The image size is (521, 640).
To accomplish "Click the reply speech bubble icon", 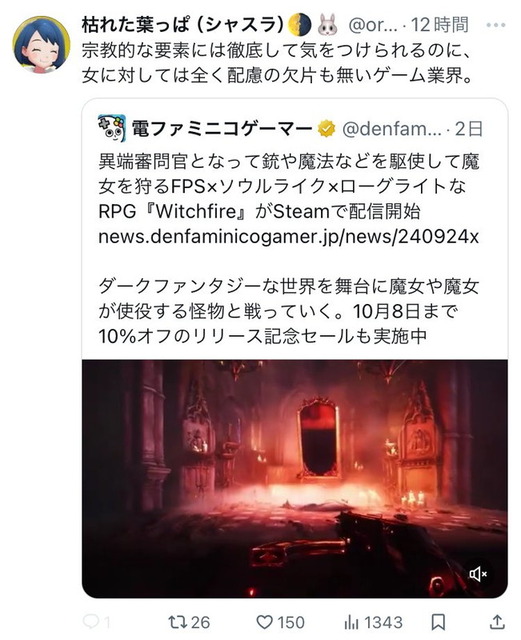I will click(90, 622).
